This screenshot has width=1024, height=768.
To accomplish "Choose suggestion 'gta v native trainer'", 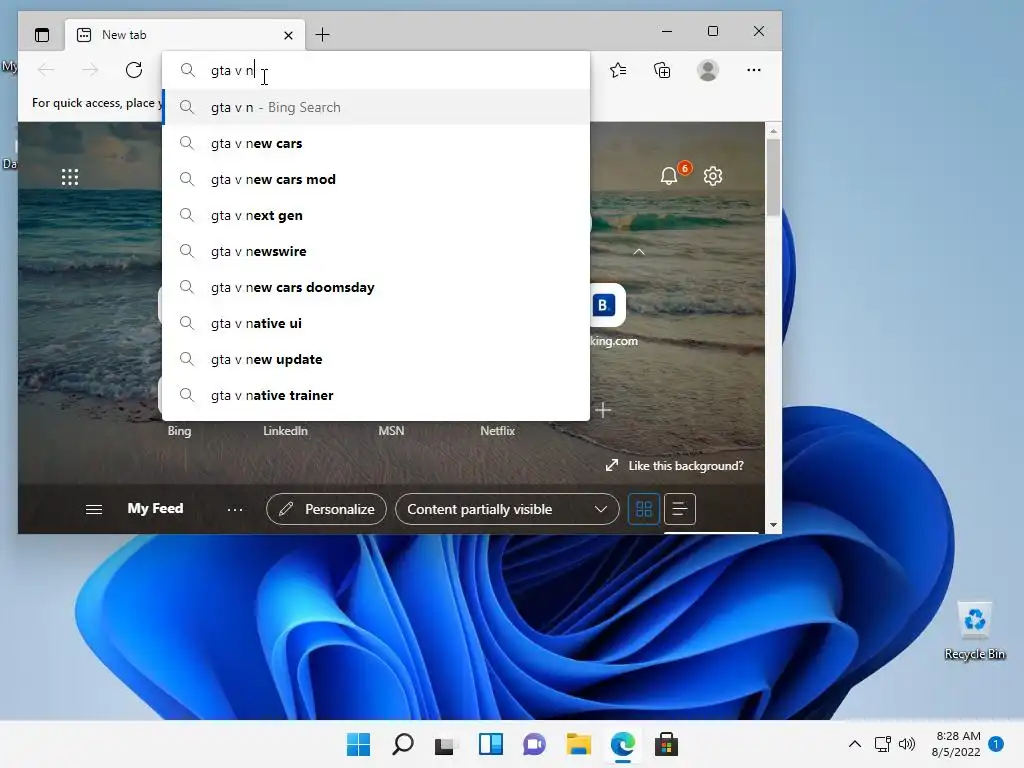I will (x=376, y=395).
